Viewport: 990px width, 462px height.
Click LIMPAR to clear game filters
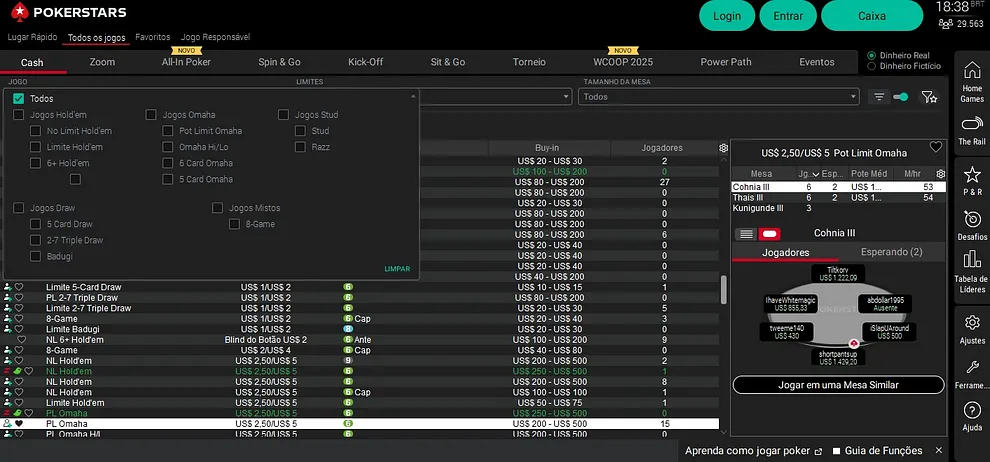point(397,269)
